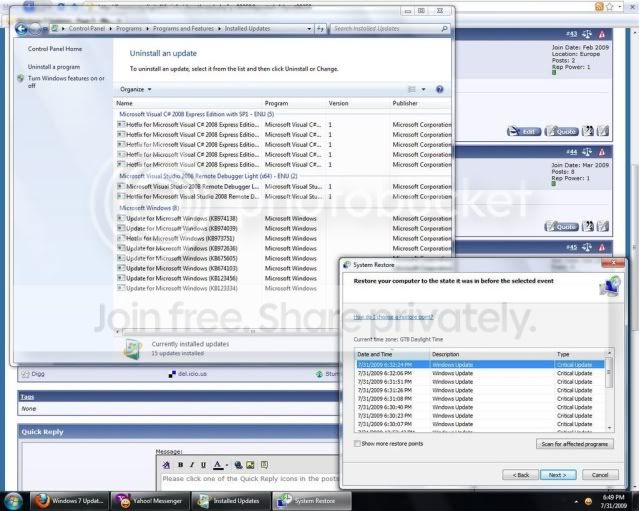Click report post icon on post #43
This screenshot has width=639, height=511.
point(602,34)
